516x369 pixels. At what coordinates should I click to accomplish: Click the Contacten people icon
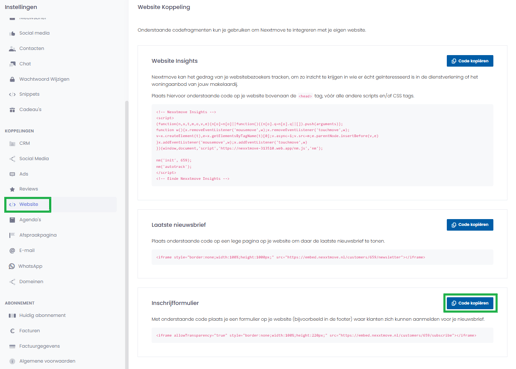pyautogui.click(x=12, y=49)
